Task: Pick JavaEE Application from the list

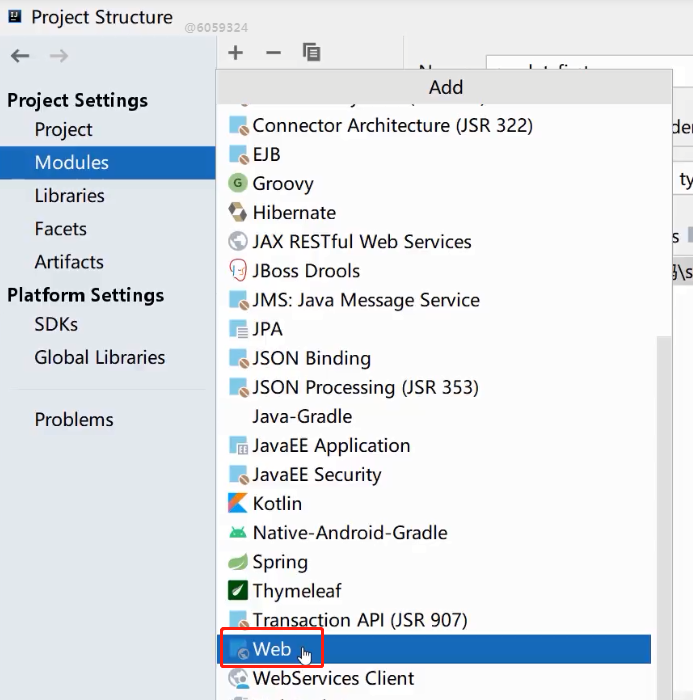Action: pos(331,445)
